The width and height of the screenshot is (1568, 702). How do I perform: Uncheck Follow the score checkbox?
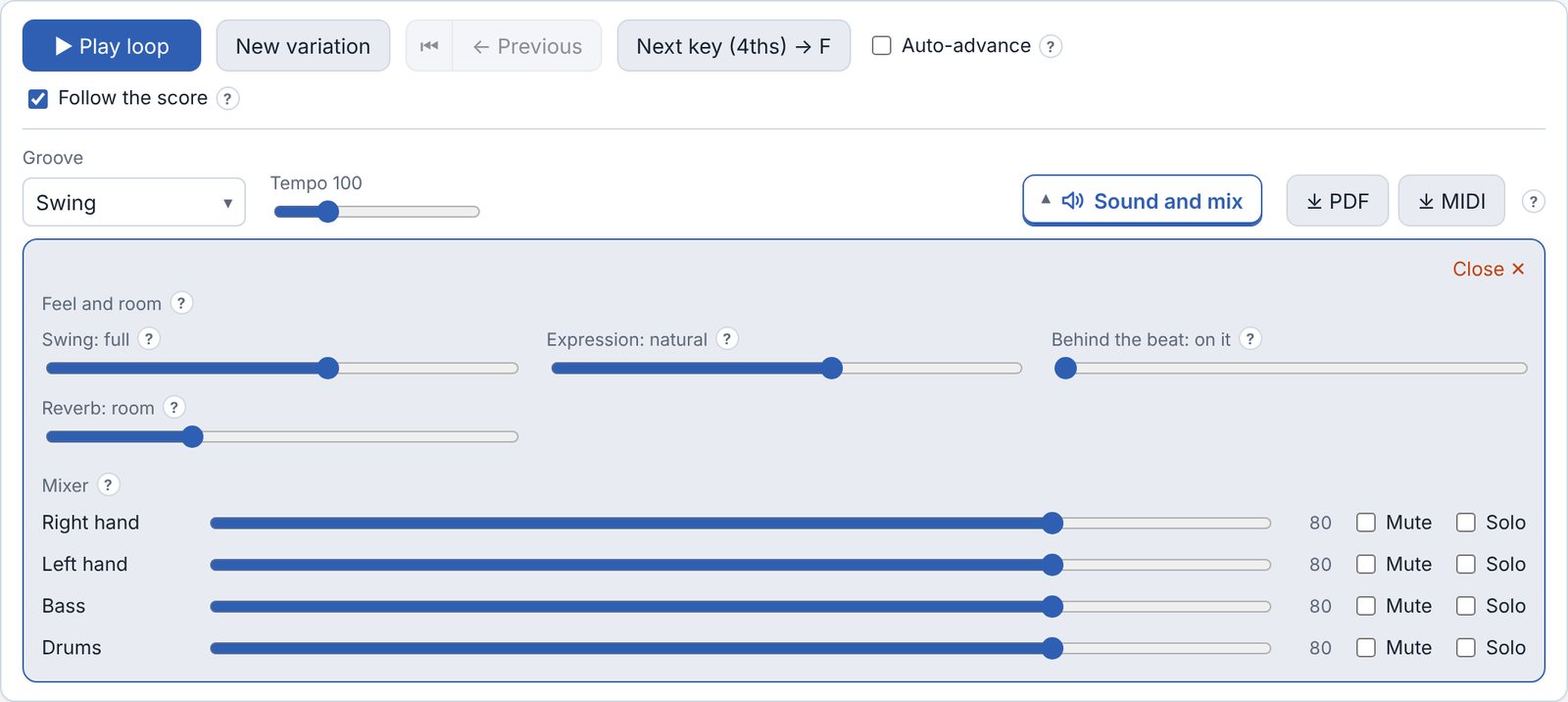(38, 99)
